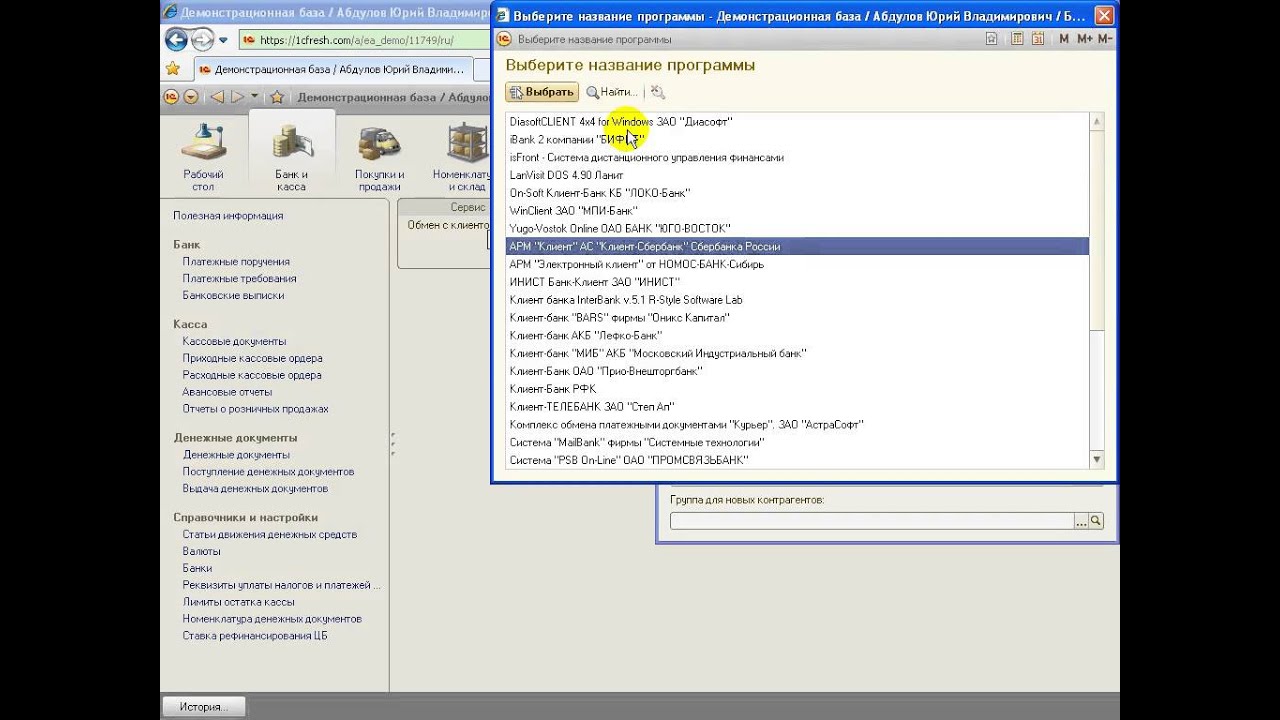Go forward with the 1C right arrow

point(237,97)
